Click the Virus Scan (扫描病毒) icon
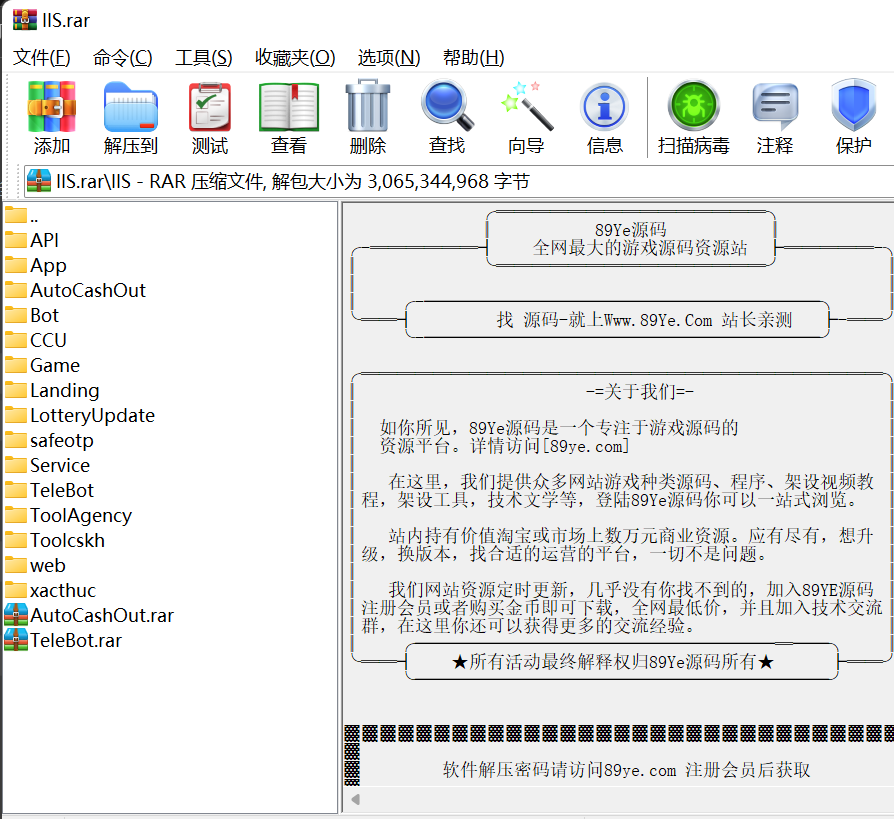This screenshot has width=894, height=819. click(x=693, y=108)
